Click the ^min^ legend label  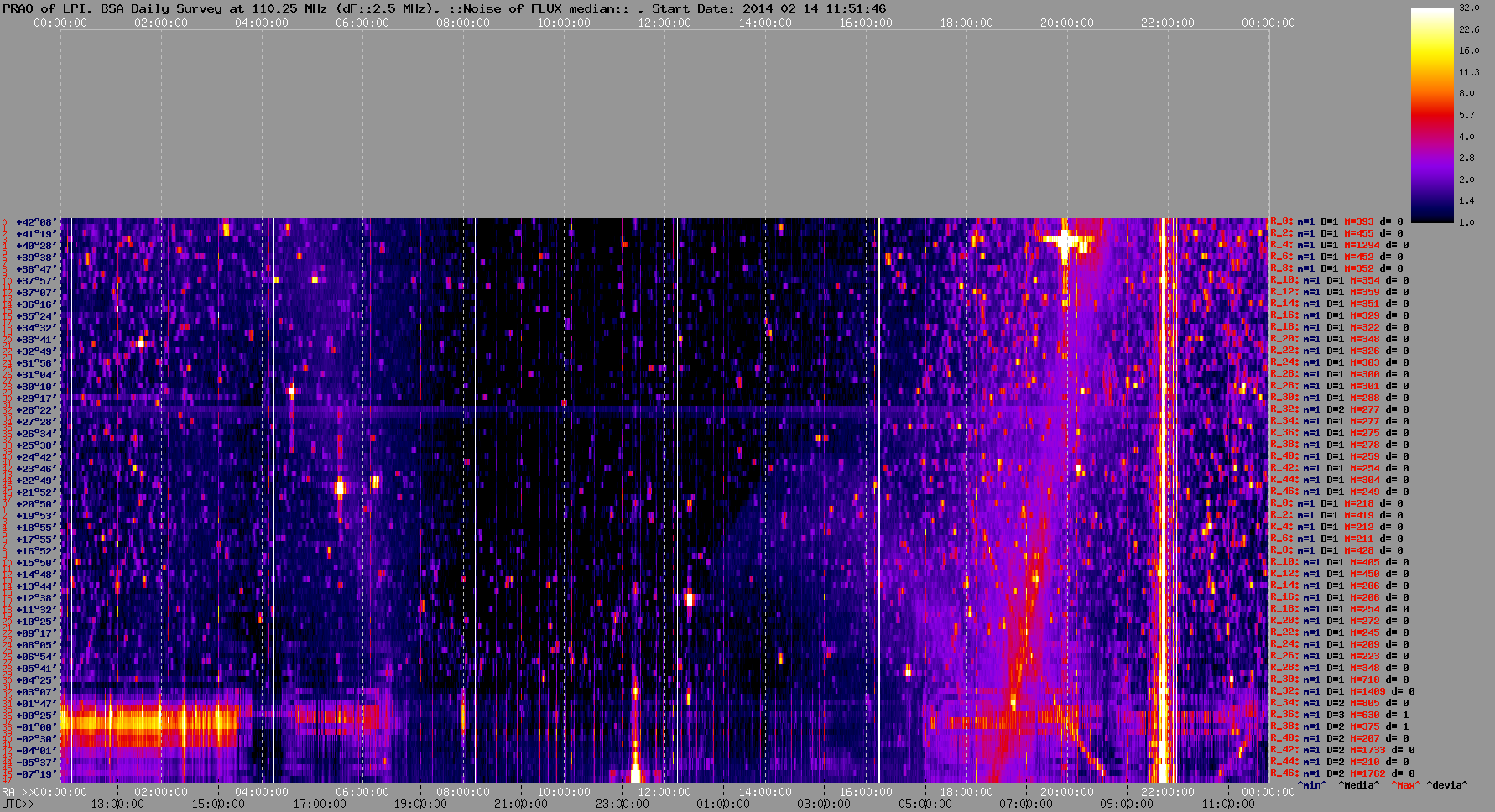(1311, 785)
